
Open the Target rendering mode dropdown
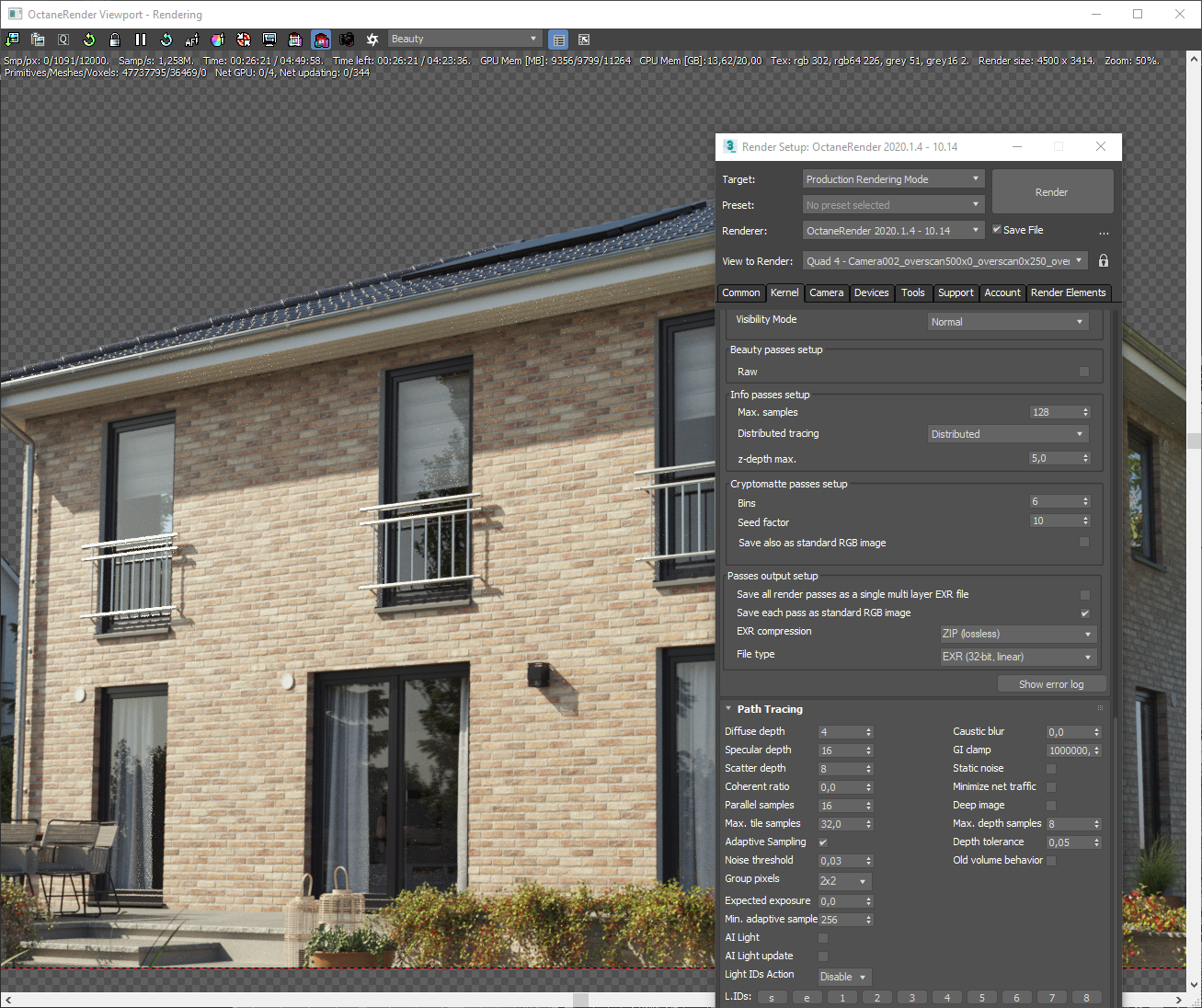pyautogui.click(x=893, y=179)
